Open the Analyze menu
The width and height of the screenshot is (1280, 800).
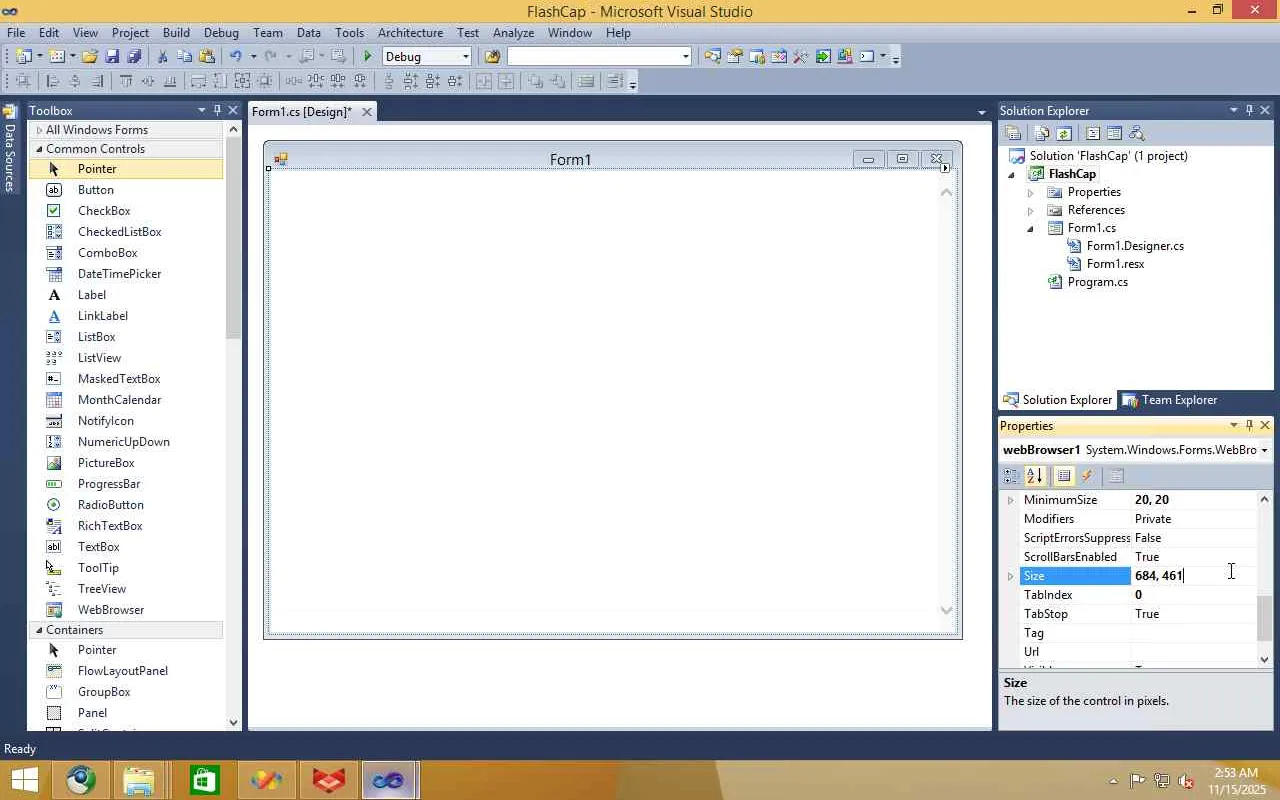coord(513,33)
